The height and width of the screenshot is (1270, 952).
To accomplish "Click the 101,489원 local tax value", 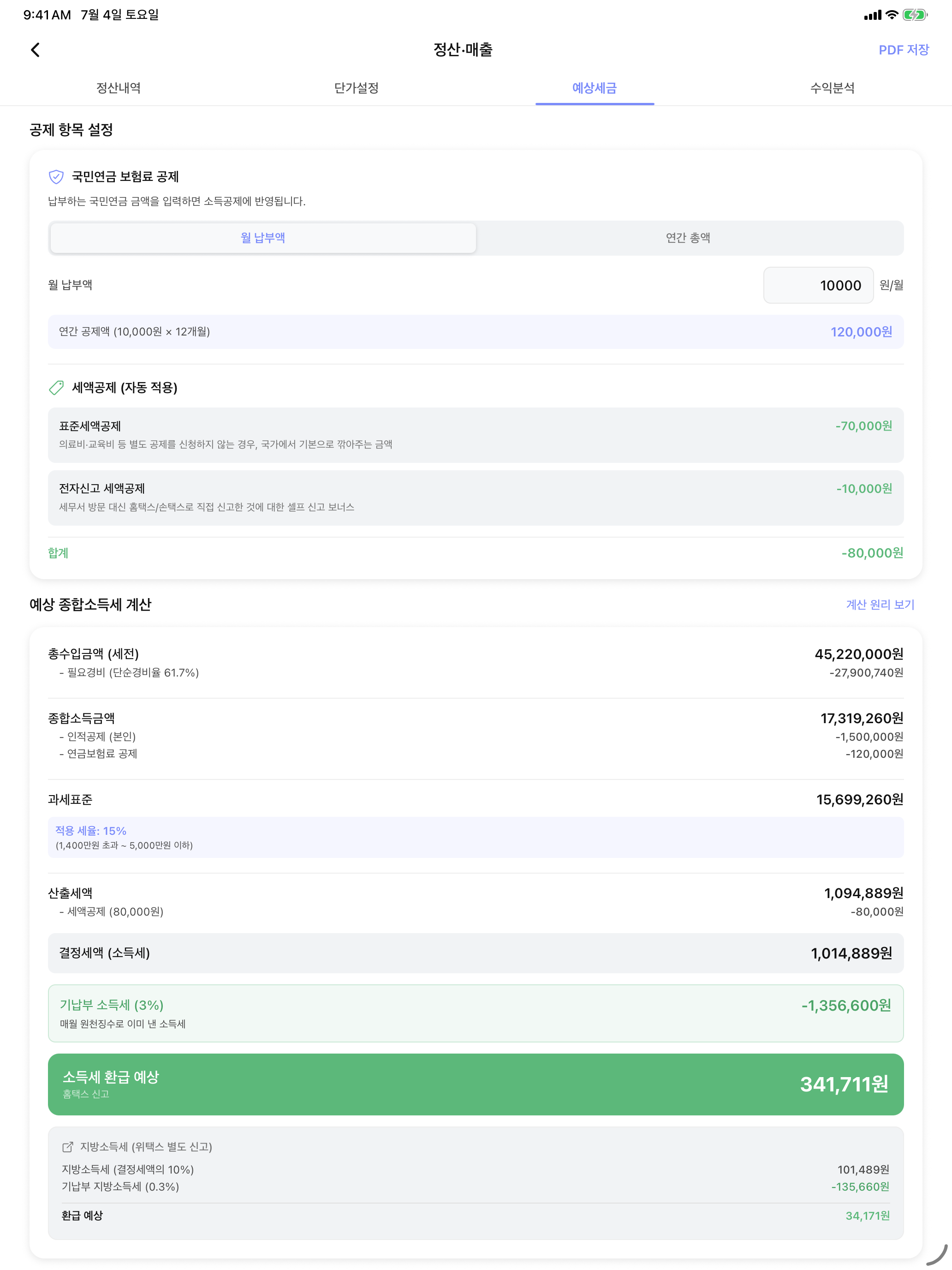I will point(863,1169).
